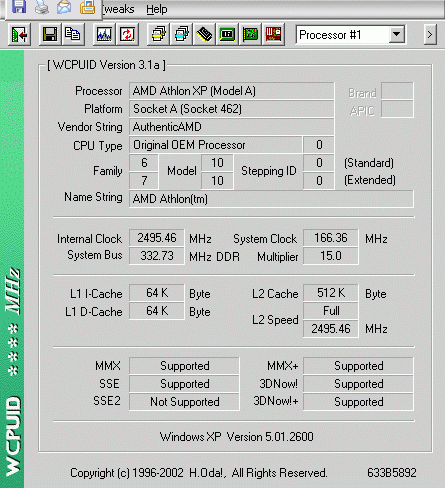Click the L1 I-Cache value 64 K
Viewport: 445px width, 488px height.
point(157,293)
